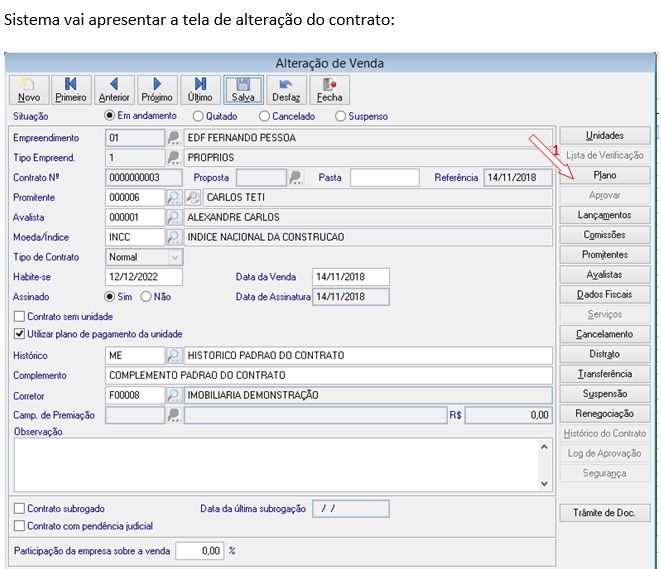The image size is (661, 569).
Task: Click Observação scrollbar down arrow
Action: tap(544, 483)
